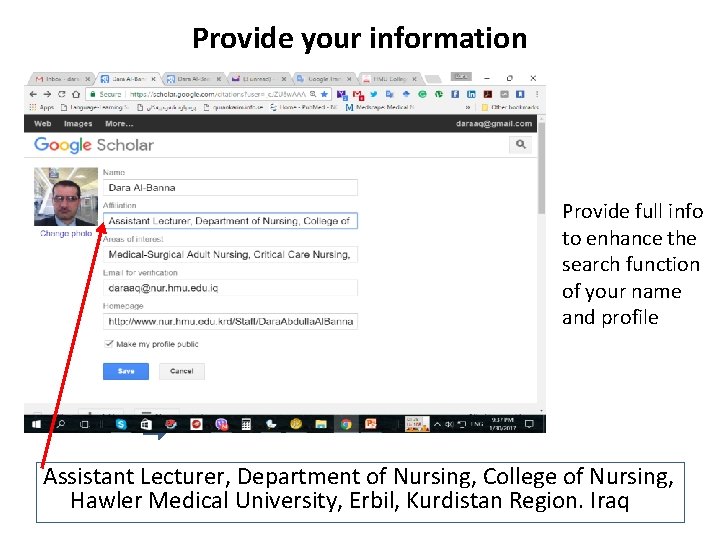
Task: Open the Chrome three-dot menu
Action: pyautogui.click(x=537, y=94)
